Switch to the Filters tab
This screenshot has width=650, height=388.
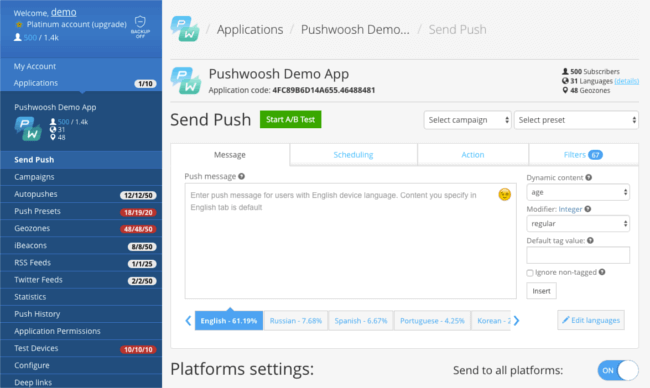point(583,155)
